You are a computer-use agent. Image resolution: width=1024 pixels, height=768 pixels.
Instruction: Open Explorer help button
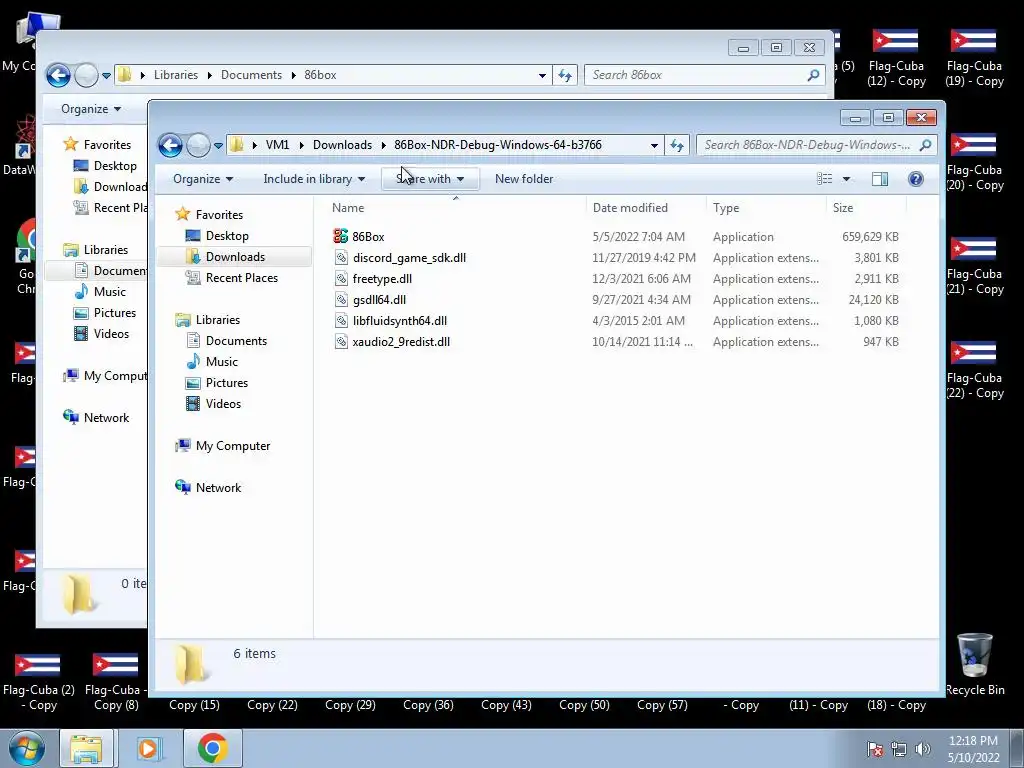coord(916,179)
